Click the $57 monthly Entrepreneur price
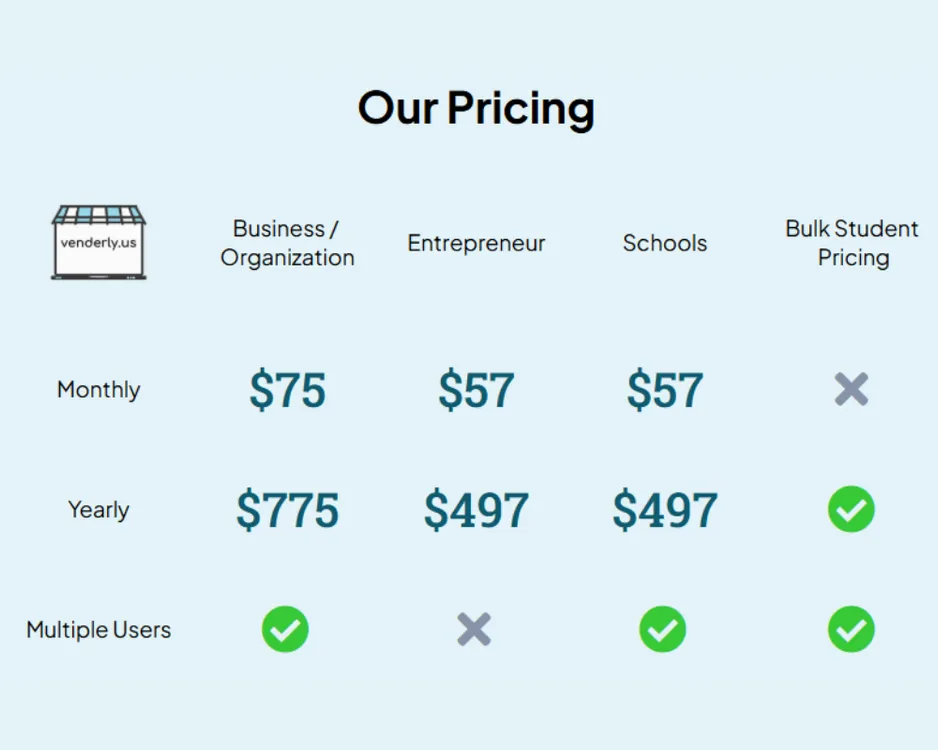Viewport: 938px width, 750px height. pos(476,390)
